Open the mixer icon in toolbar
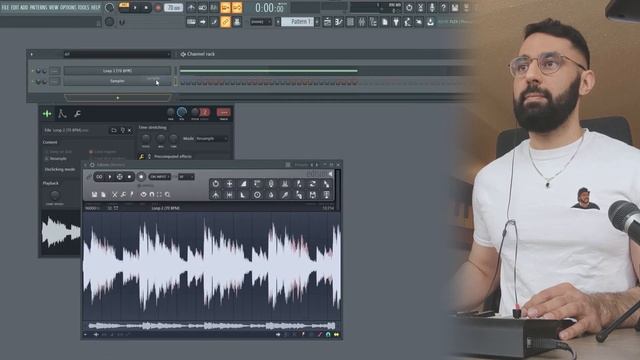The image size is (640, 360). (x=361, y=22)
